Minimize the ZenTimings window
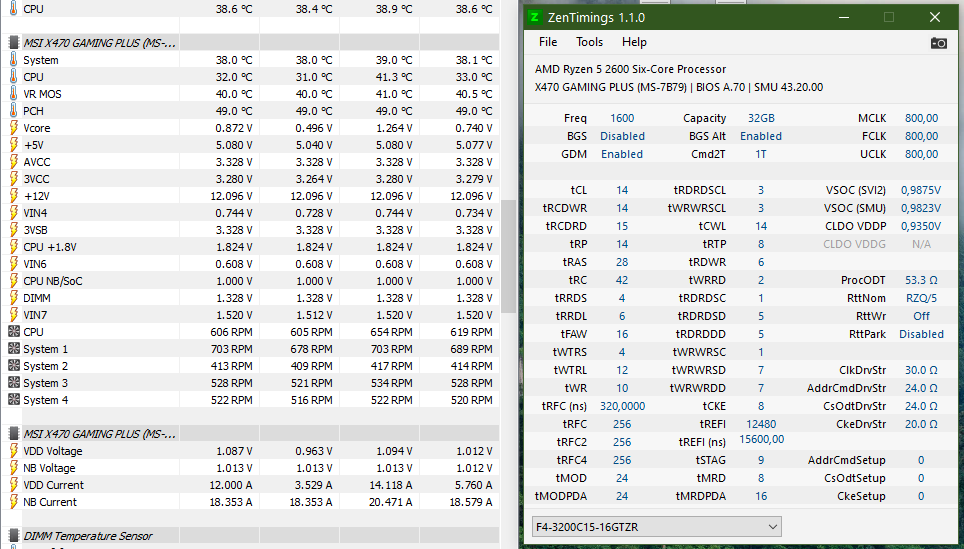The height and width of the screenshot is (549, 964). 842,17
